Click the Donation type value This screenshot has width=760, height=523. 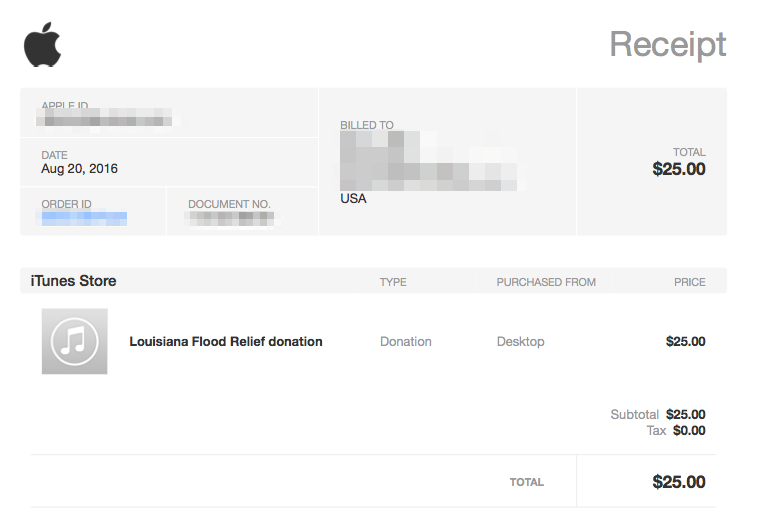pos(406,342)
